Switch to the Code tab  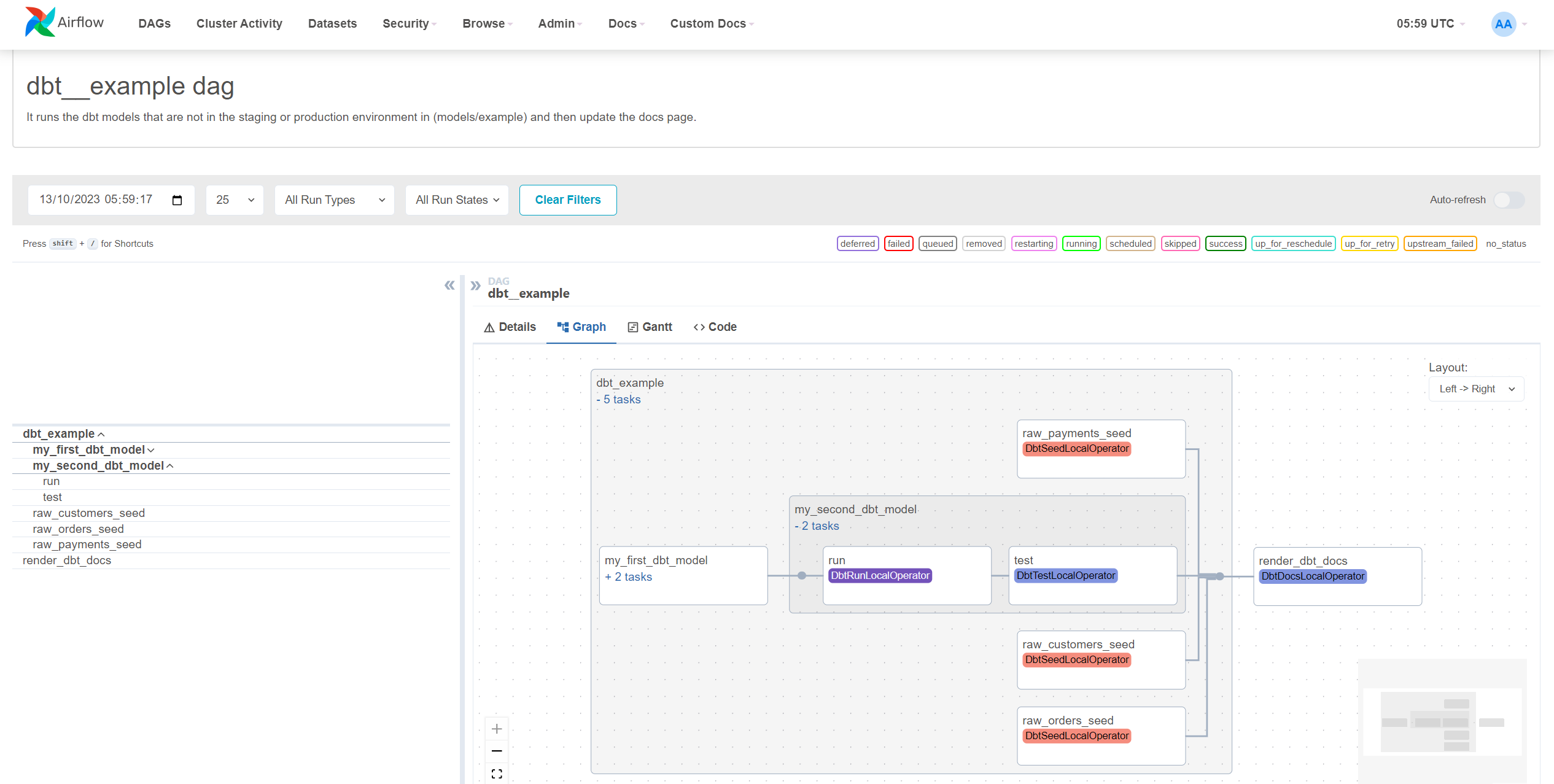pyautogui.click(x=715, y=327)
